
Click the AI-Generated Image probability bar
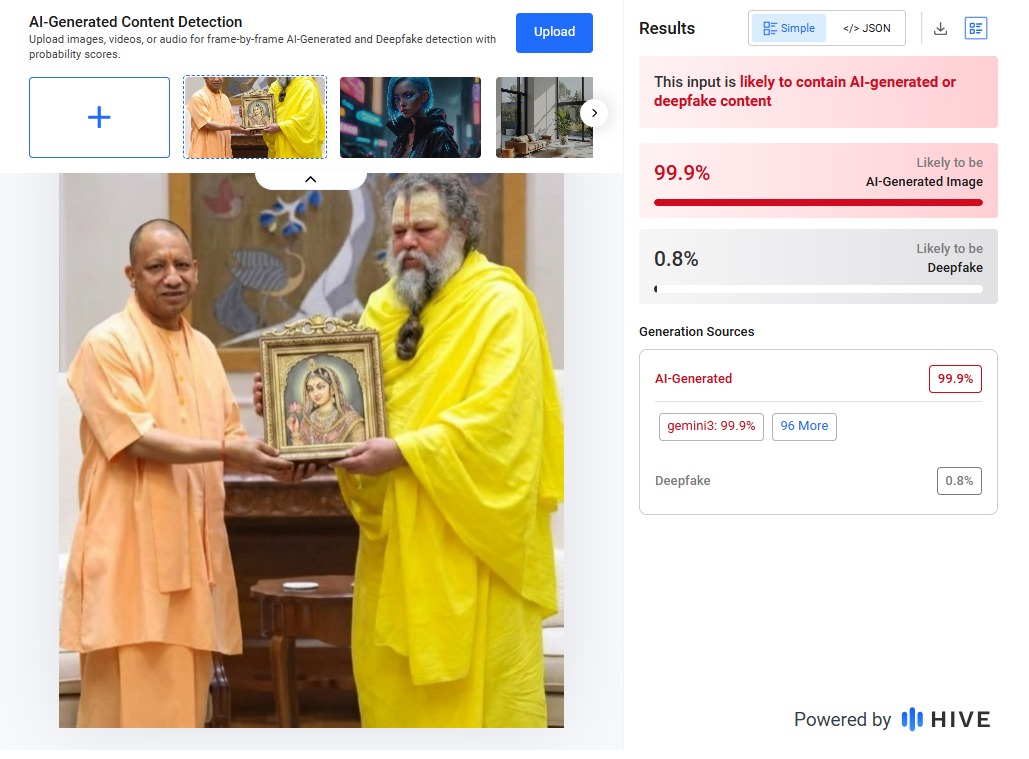[818, 202]
